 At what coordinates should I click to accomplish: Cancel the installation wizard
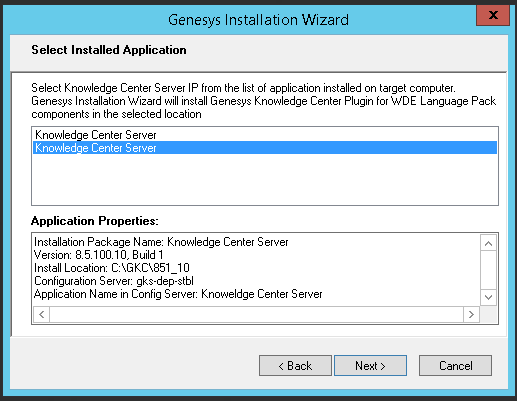click(x=455, y=366)
